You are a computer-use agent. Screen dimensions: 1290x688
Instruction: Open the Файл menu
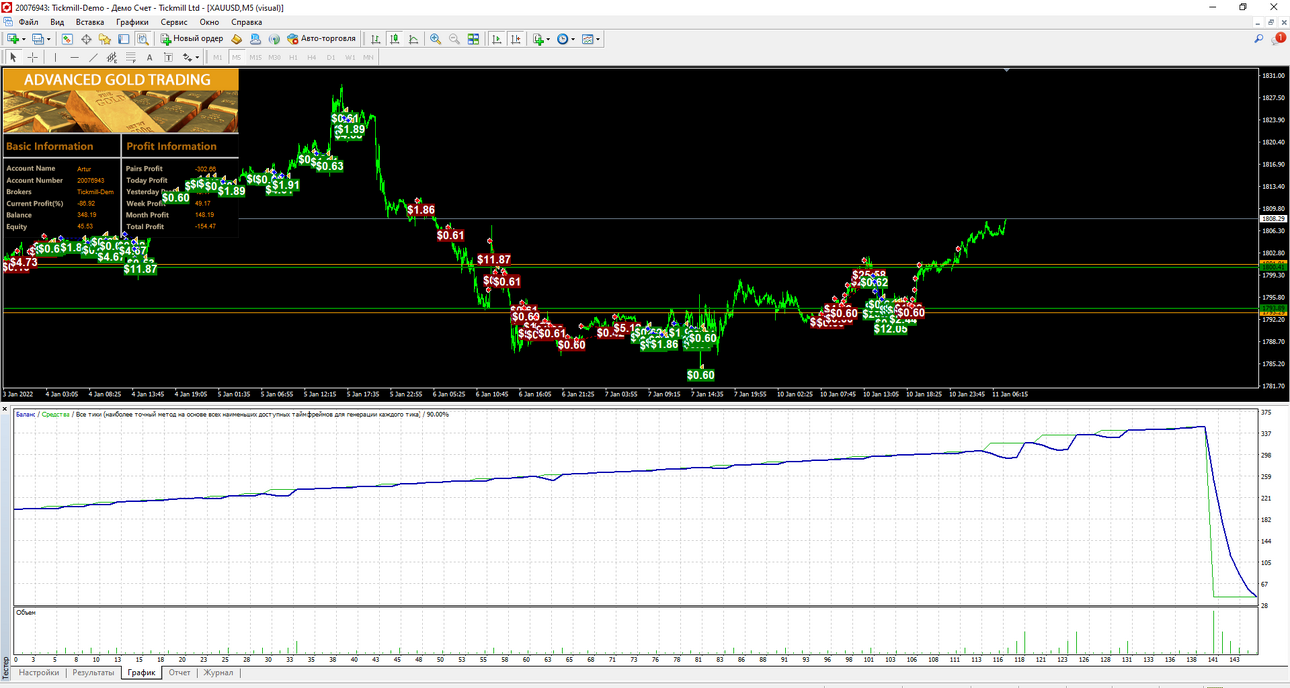point(28,22)
